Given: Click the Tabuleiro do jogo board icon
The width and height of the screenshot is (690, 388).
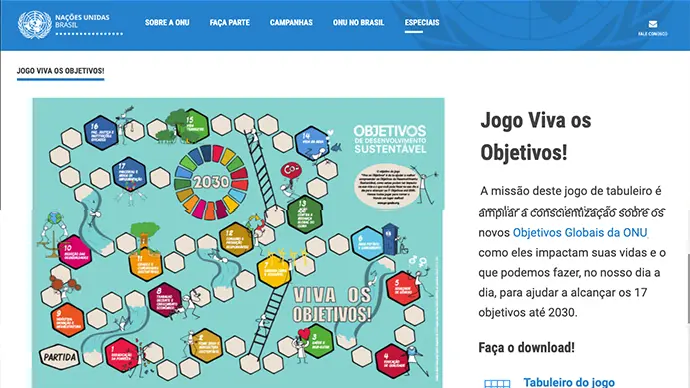Looking at the screenshot, I should [497, 384].
